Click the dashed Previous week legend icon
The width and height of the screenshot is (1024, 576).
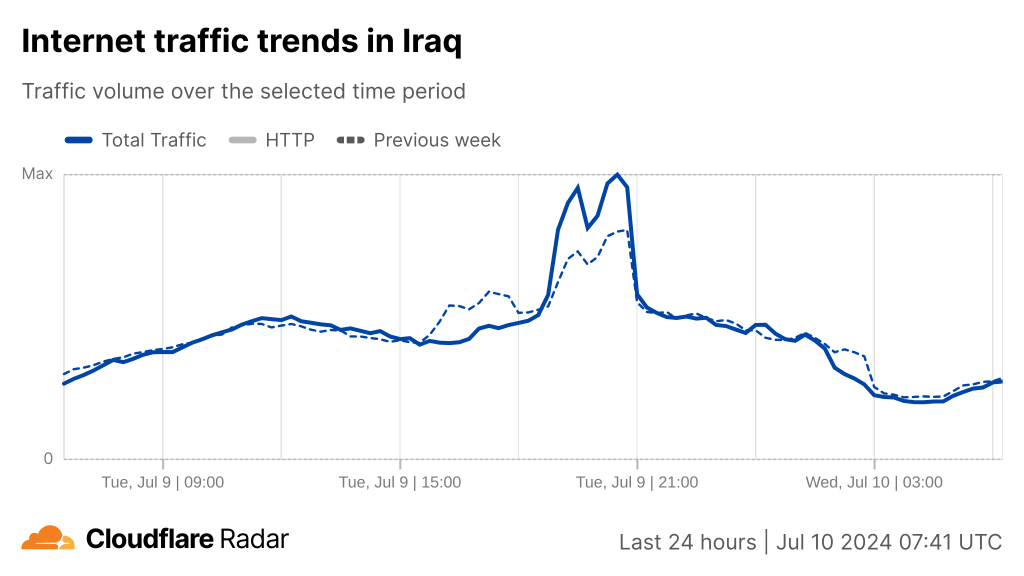click(x=351, y=140)
